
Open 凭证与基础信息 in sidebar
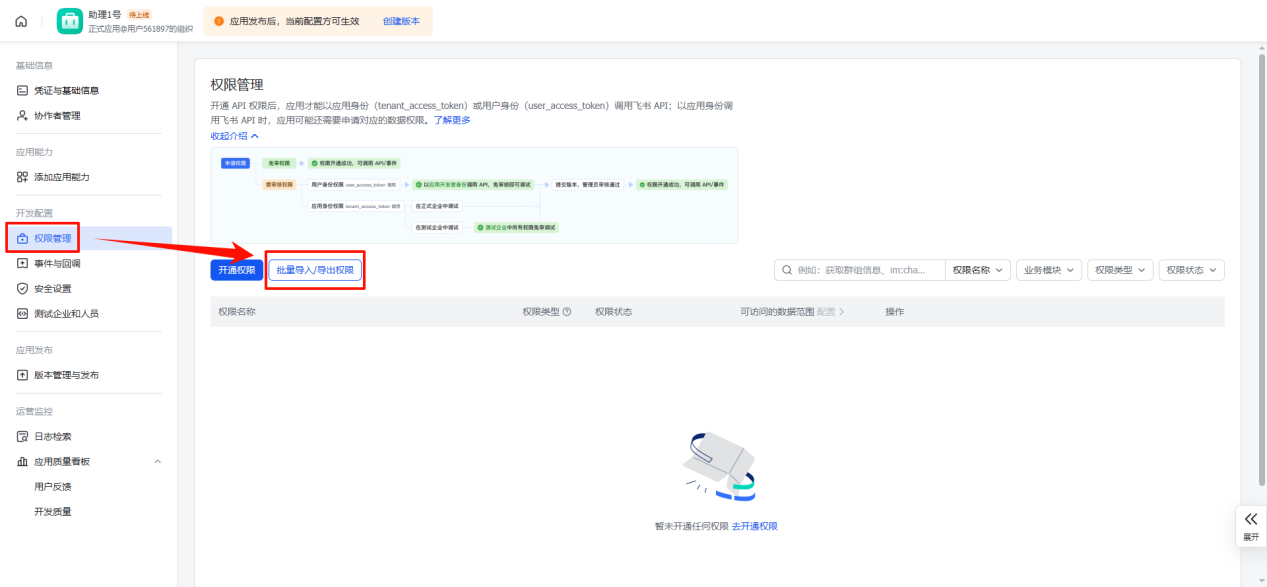pos(66,91)
